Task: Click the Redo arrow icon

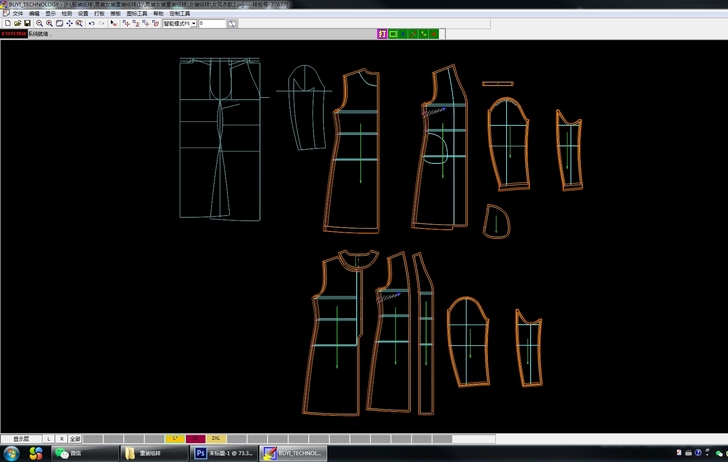Action: pos(101,23)
